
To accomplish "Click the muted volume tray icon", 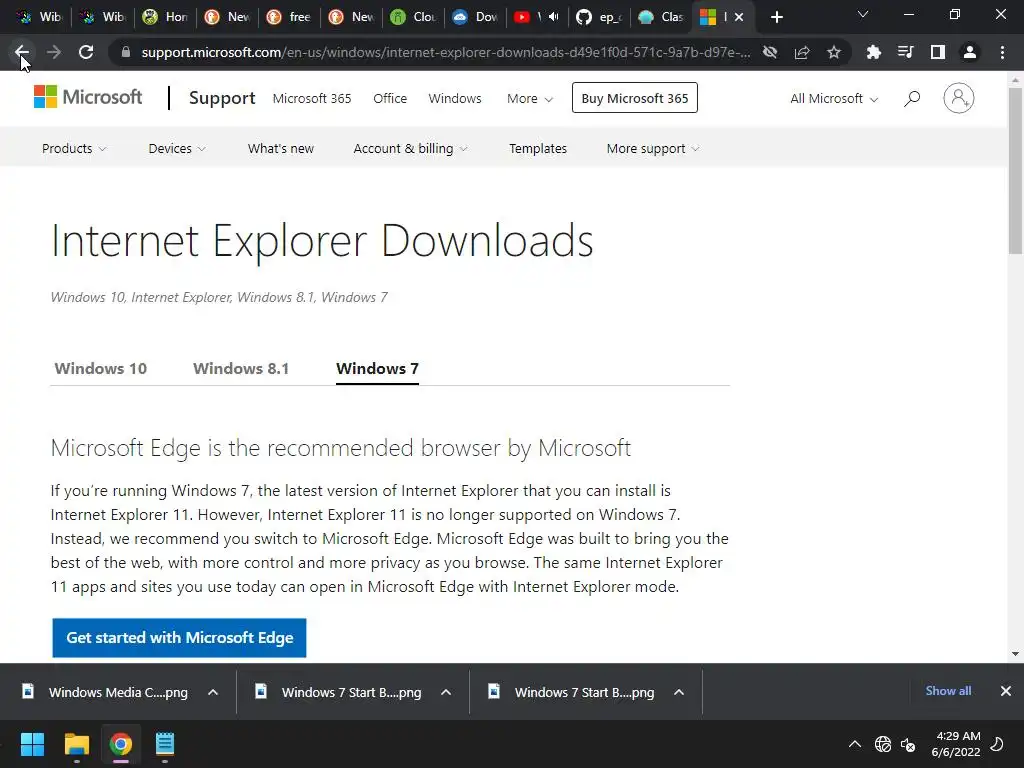I will coord(908,744).
